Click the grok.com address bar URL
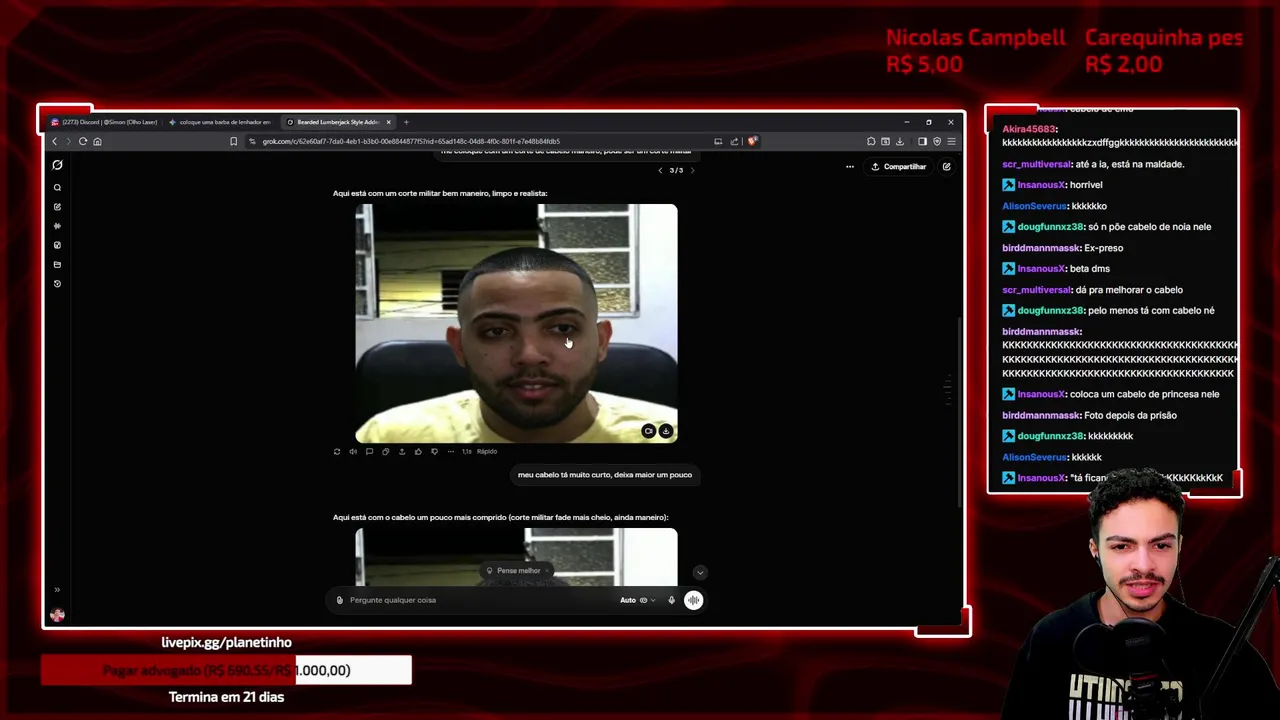Screen dimensions: 1280x720 411,141
